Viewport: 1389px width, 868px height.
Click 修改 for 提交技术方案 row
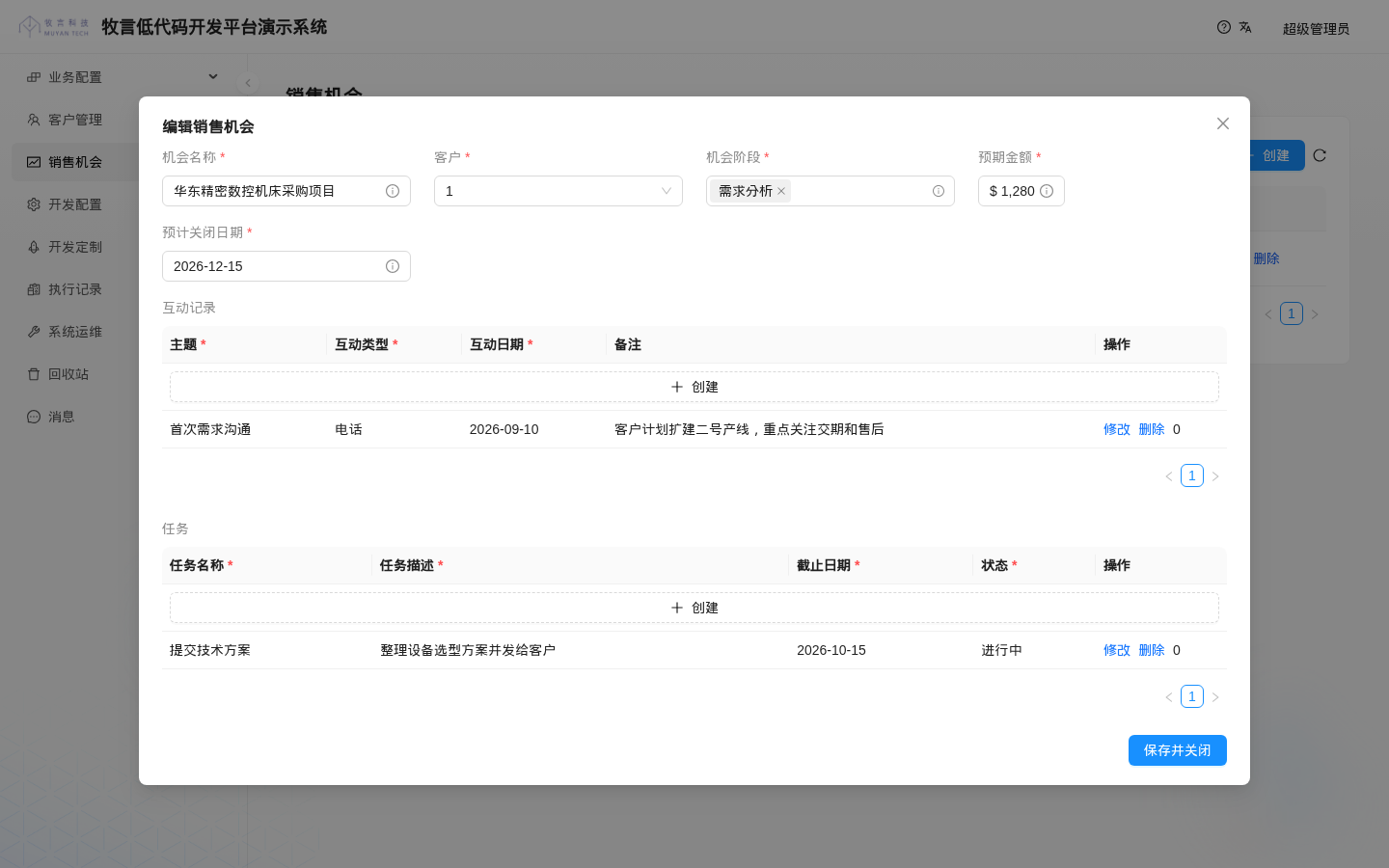[x=1117, y=650]
